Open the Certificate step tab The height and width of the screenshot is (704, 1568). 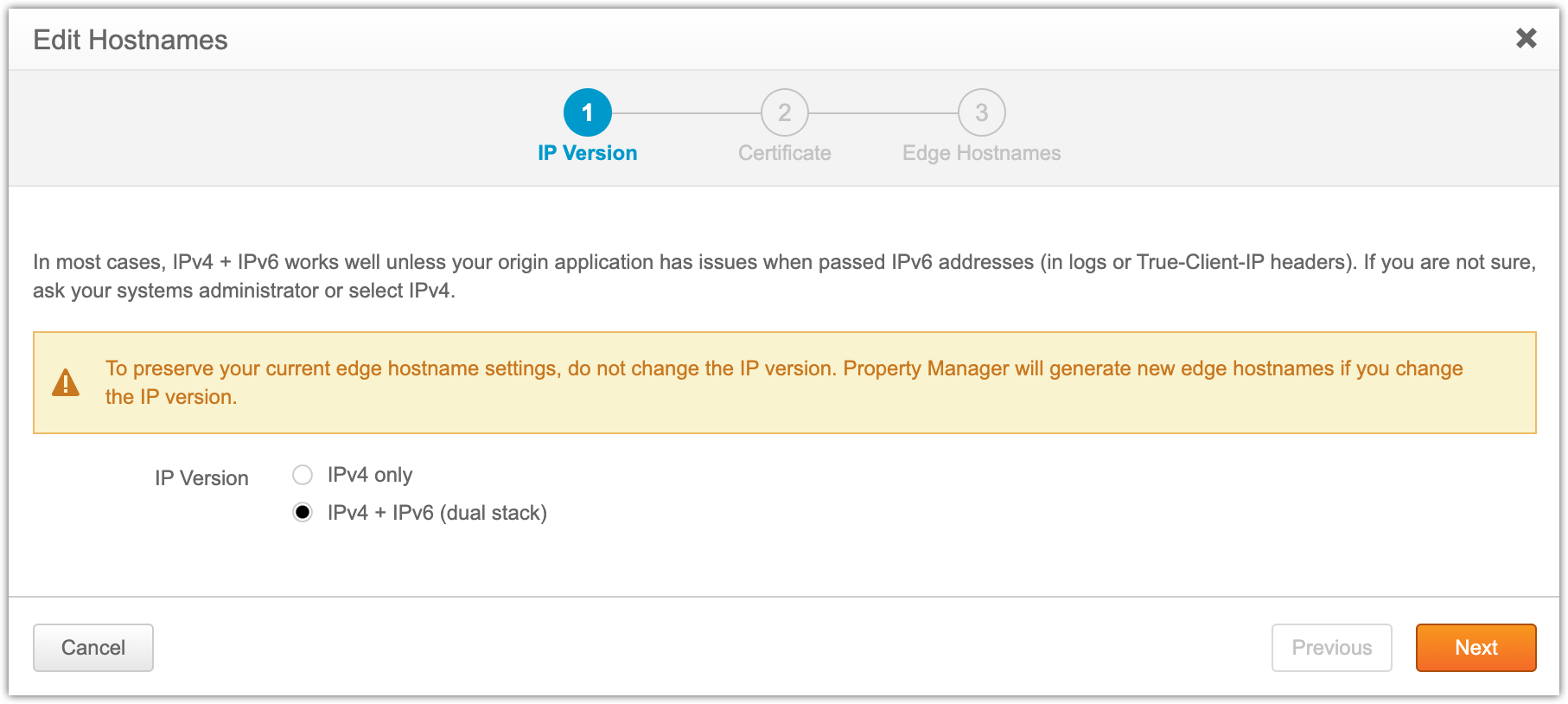pos(784,153)
